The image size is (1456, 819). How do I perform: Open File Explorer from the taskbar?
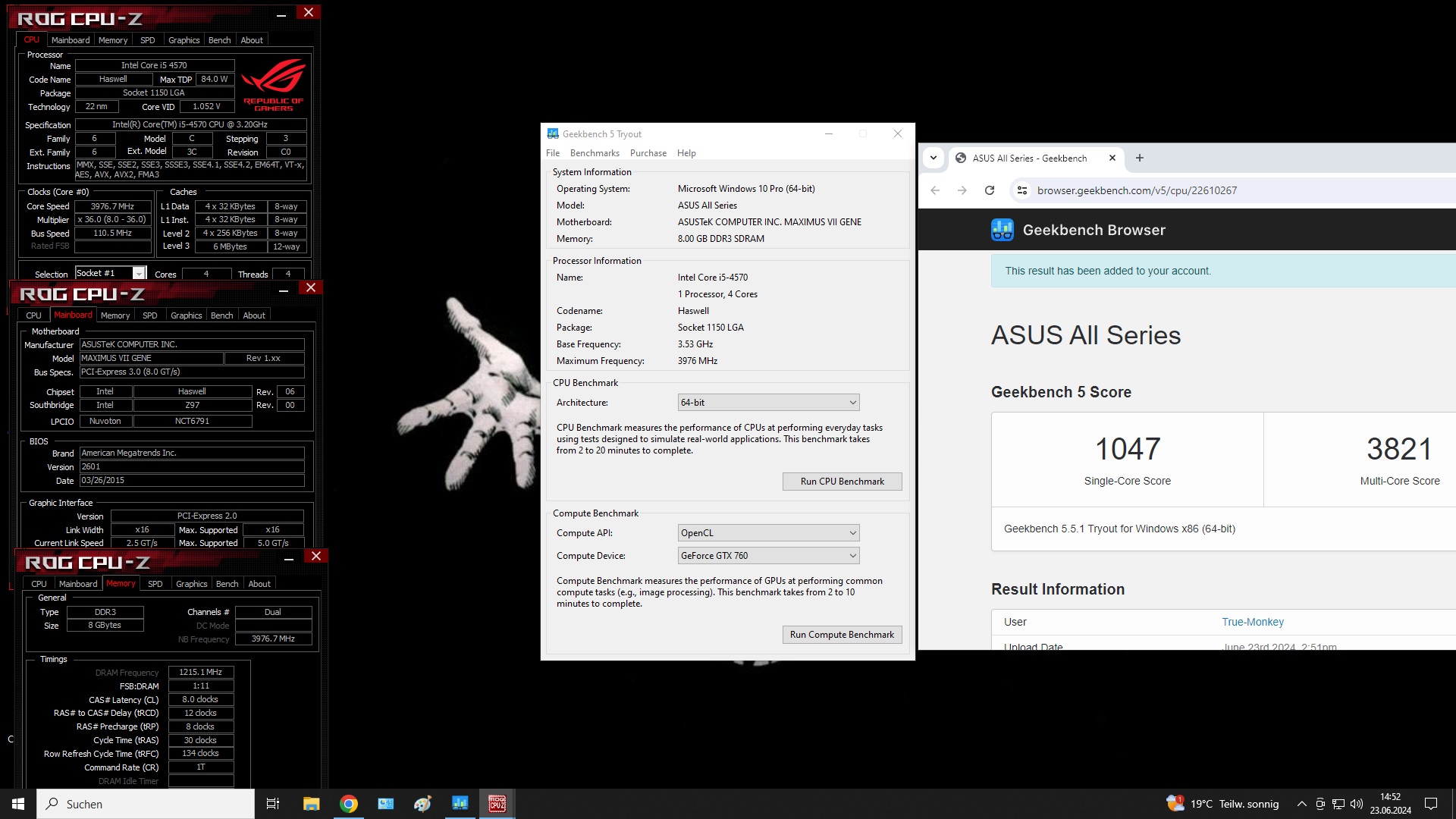311,804
